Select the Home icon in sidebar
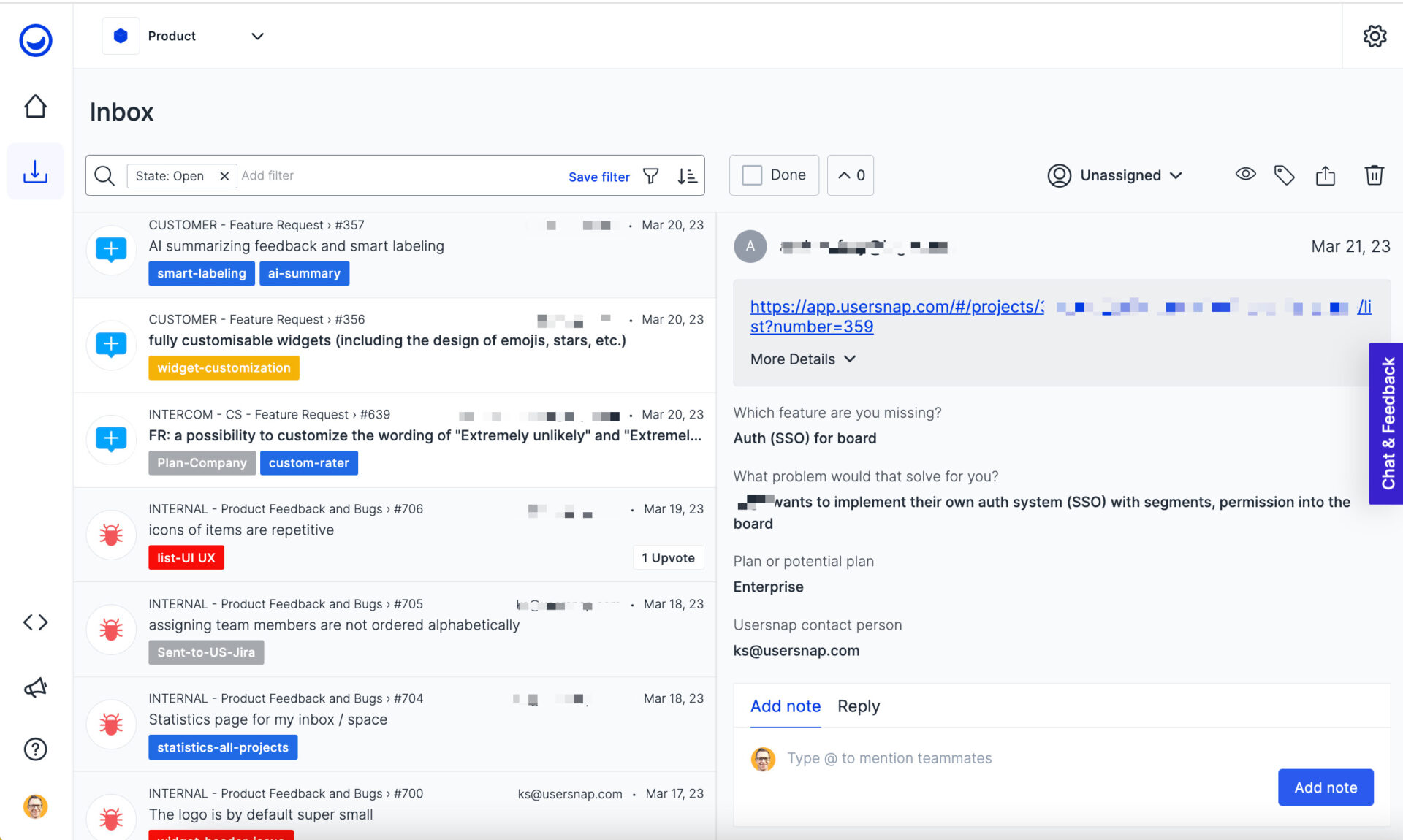Viewport: 1403px width, 840px height. point(34,106)
